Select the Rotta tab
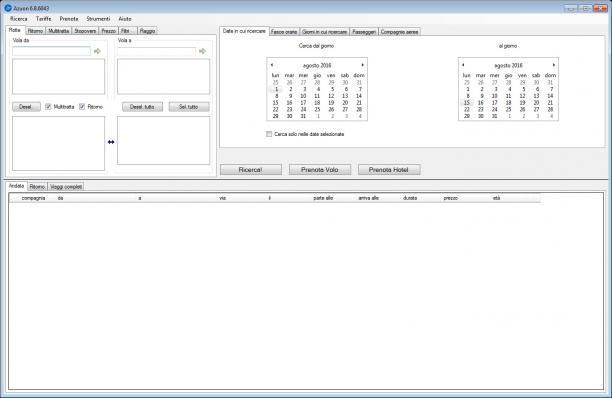The width and height of the screenshot is (612, 398). click(x=15, y=30)
